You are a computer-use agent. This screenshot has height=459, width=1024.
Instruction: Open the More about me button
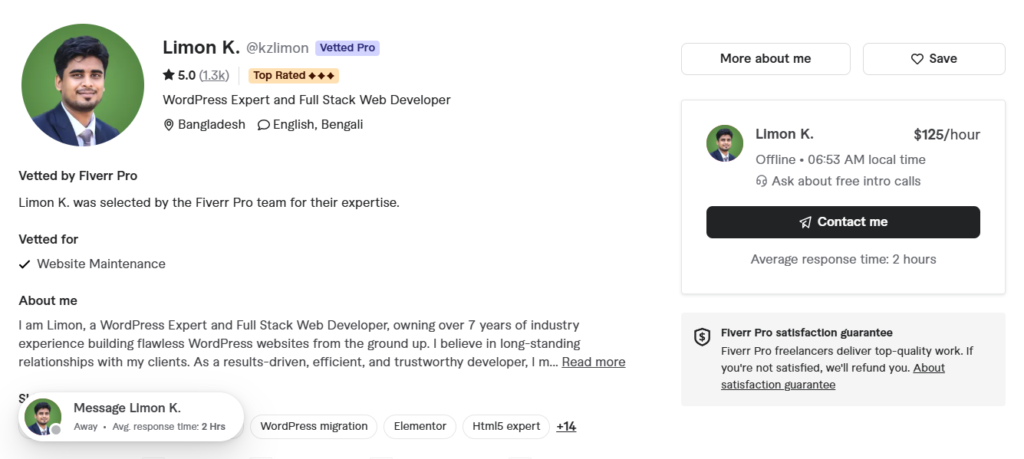(765, 59)
